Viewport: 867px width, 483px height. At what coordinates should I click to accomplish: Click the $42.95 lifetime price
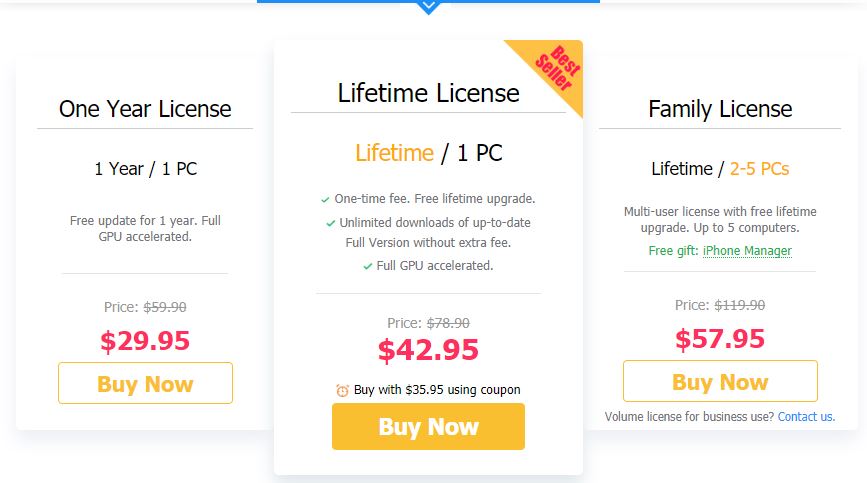[x=428, y=350]
